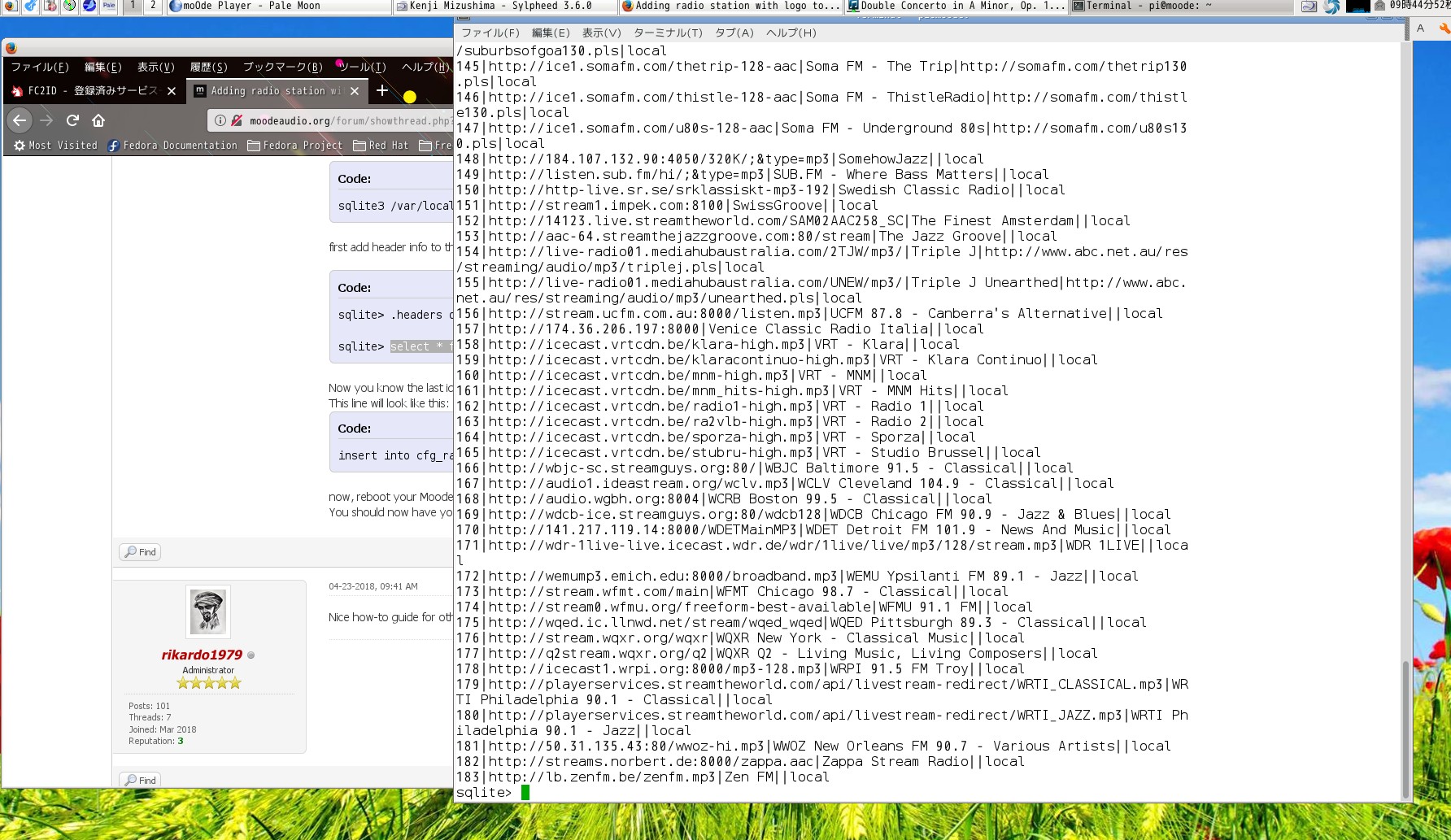The image size is (1451, 840).
Task: Go back using the browser back arrow
Action: coord(19,120)
